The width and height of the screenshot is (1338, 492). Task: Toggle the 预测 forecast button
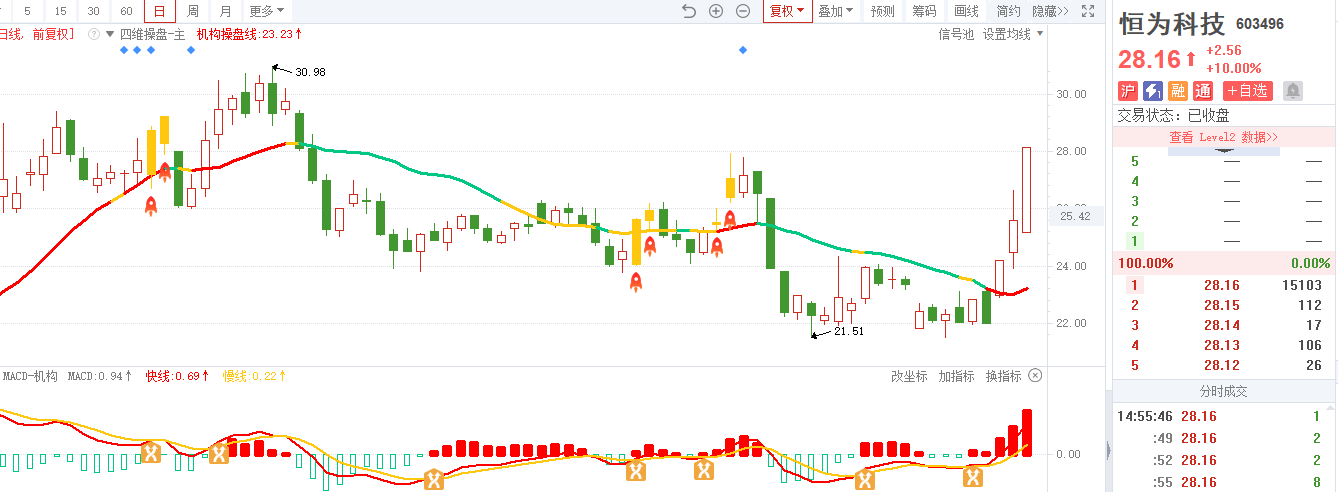coord(883,11)
